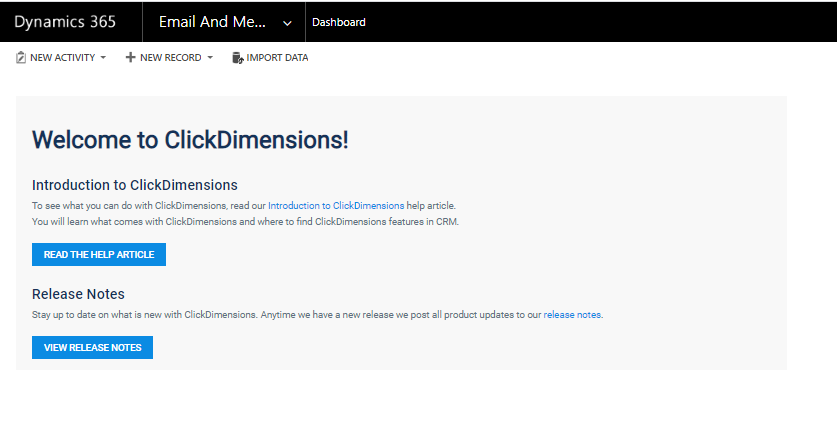Click the NEW ACTIVITY command label

click(x=62, y=58)
